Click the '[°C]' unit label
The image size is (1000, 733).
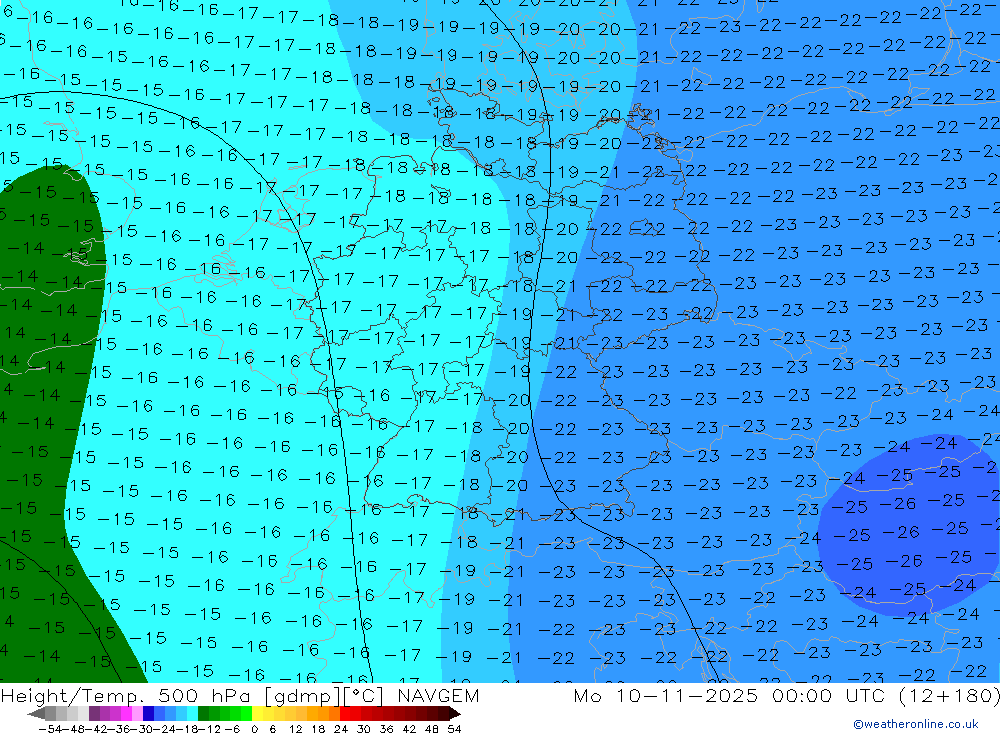[364, 696]
